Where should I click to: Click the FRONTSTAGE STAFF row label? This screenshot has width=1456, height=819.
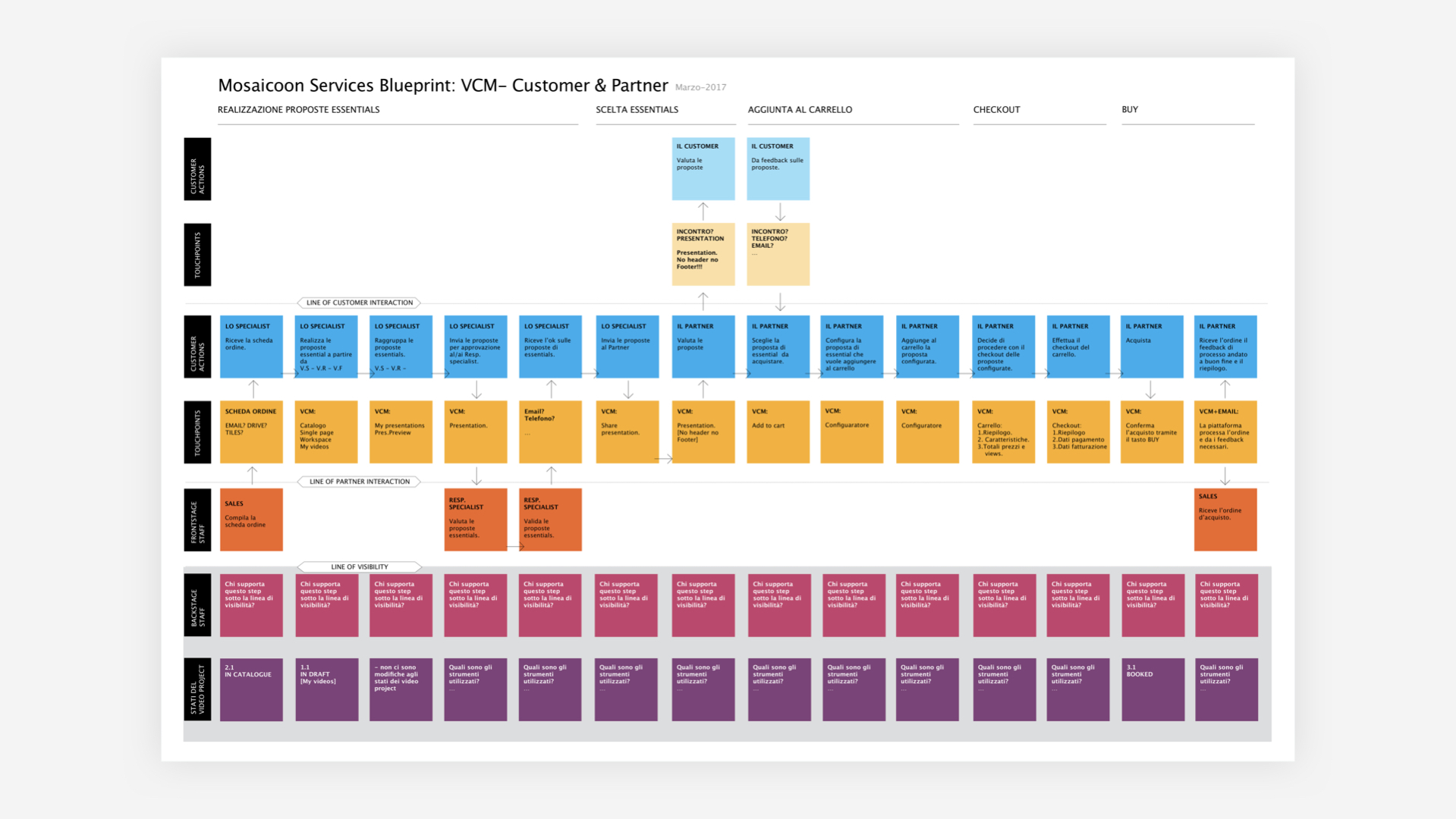tap(197, 519)
